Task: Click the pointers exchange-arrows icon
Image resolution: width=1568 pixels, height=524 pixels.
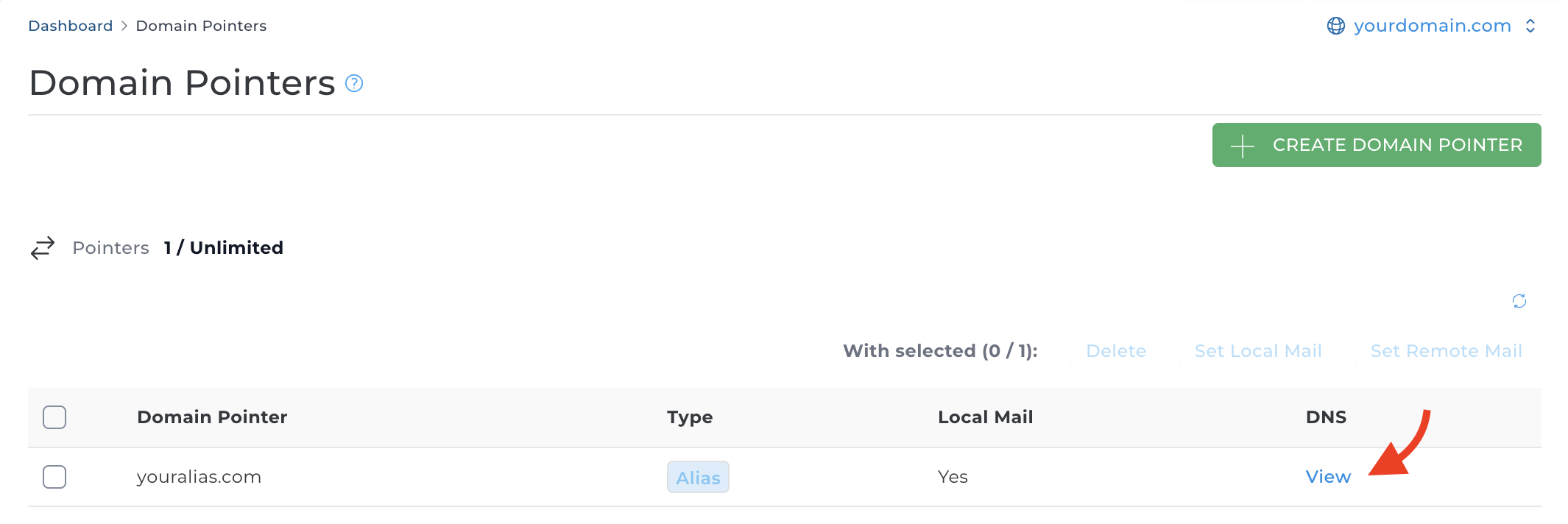Action: [x=42, y=247]
